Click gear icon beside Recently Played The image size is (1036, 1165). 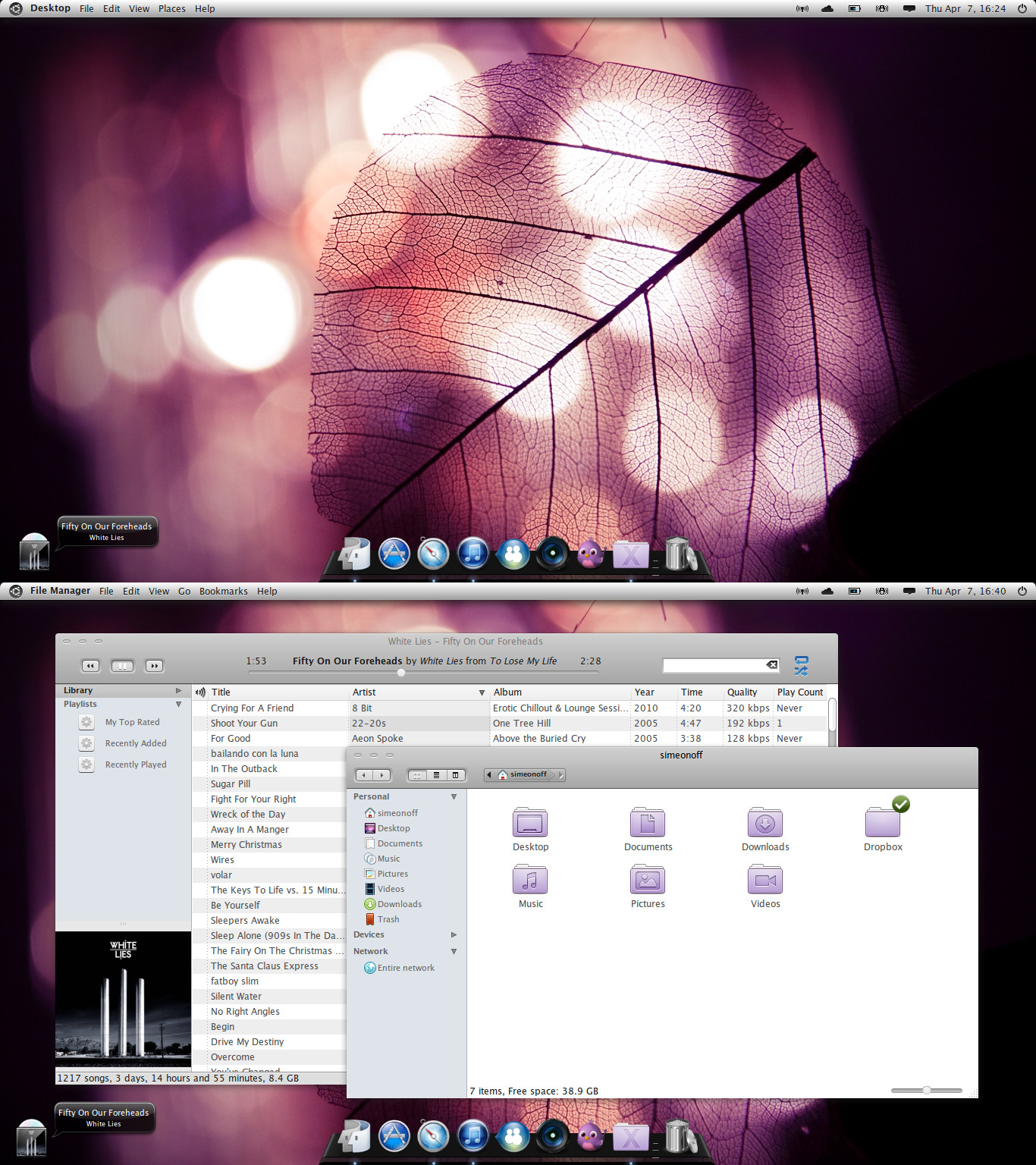tap(86, 765)
